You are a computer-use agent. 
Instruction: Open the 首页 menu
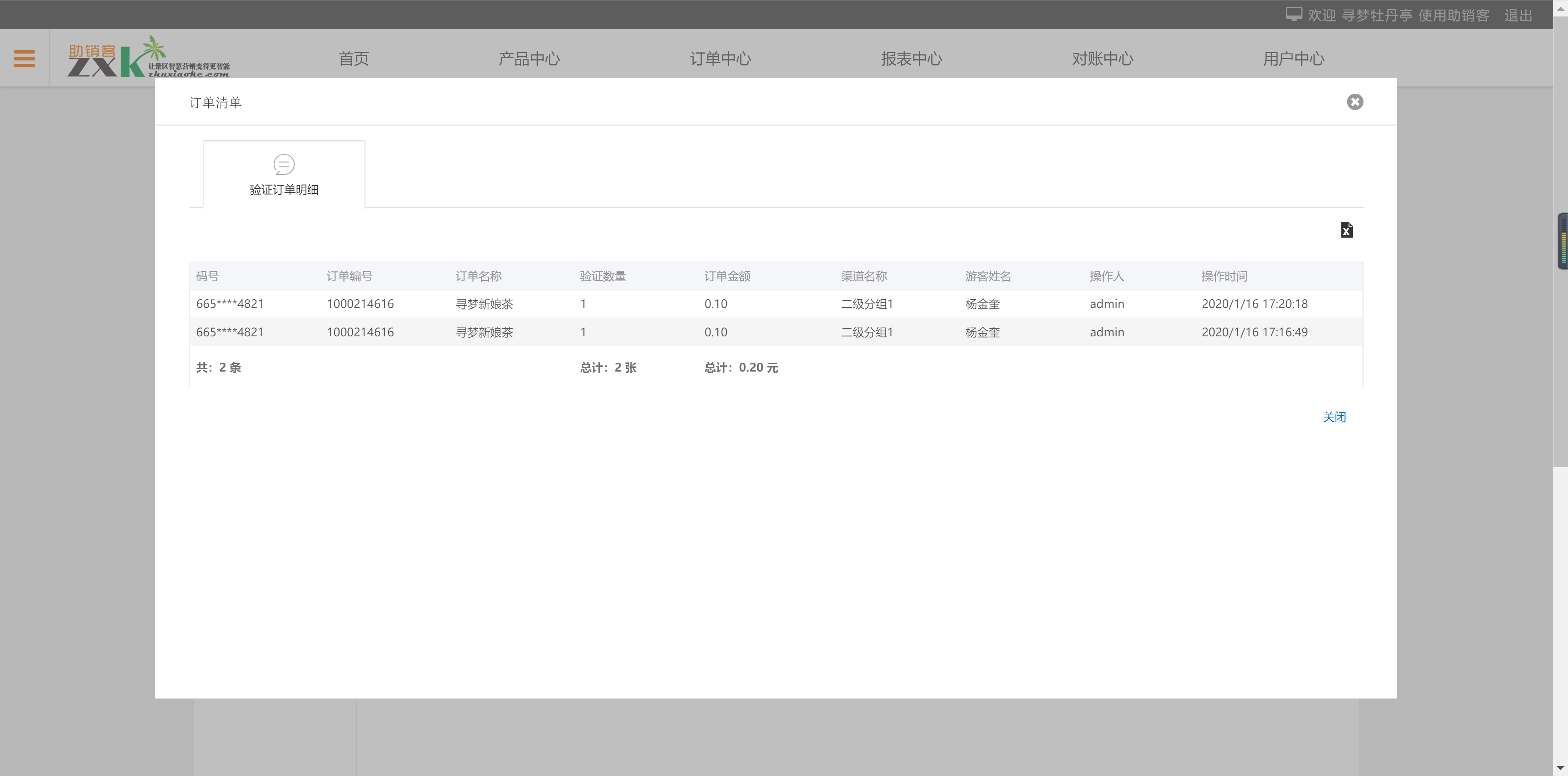click(354, 59)
